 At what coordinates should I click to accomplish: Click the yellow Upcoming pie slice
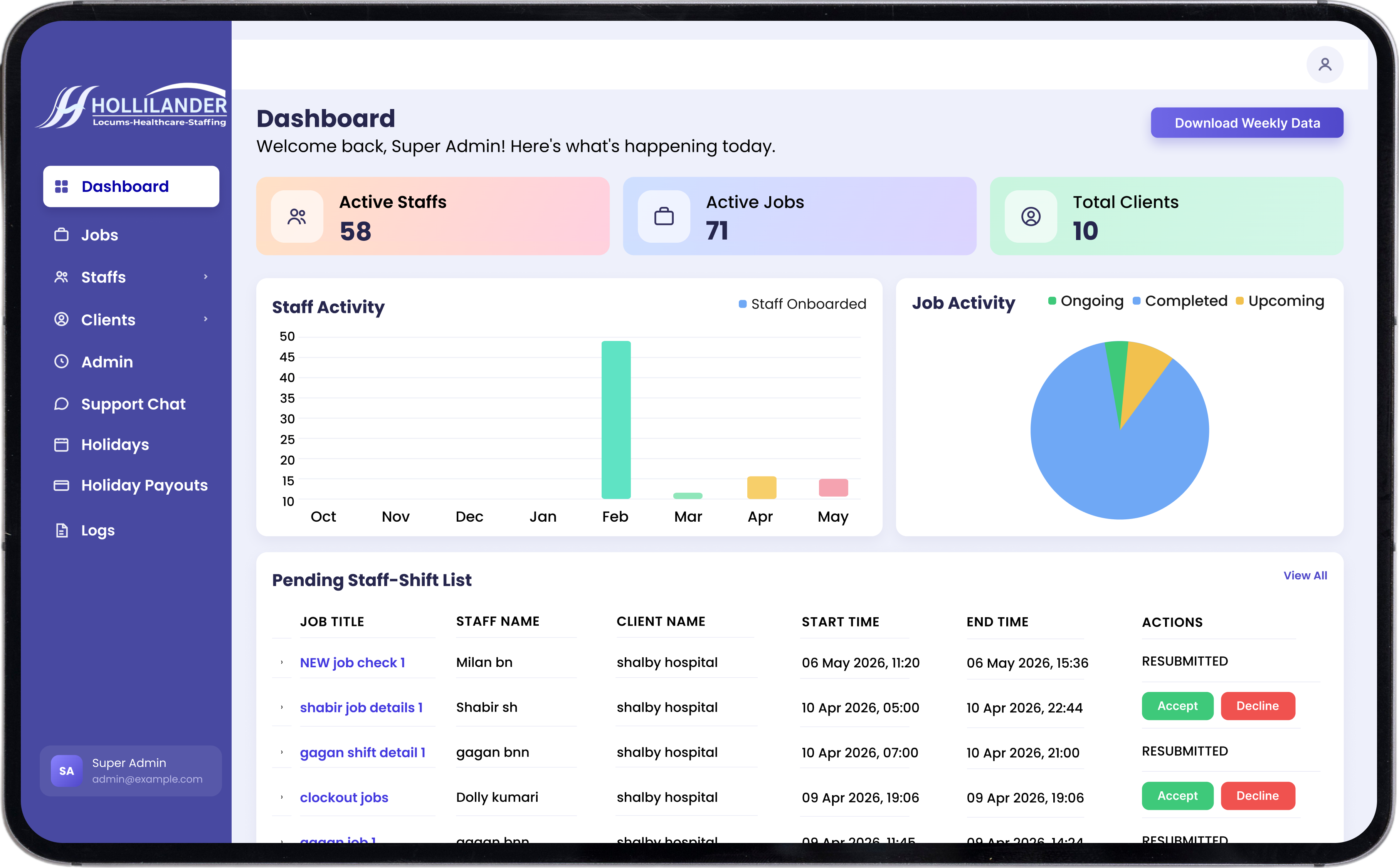(x=1143, y=373)
